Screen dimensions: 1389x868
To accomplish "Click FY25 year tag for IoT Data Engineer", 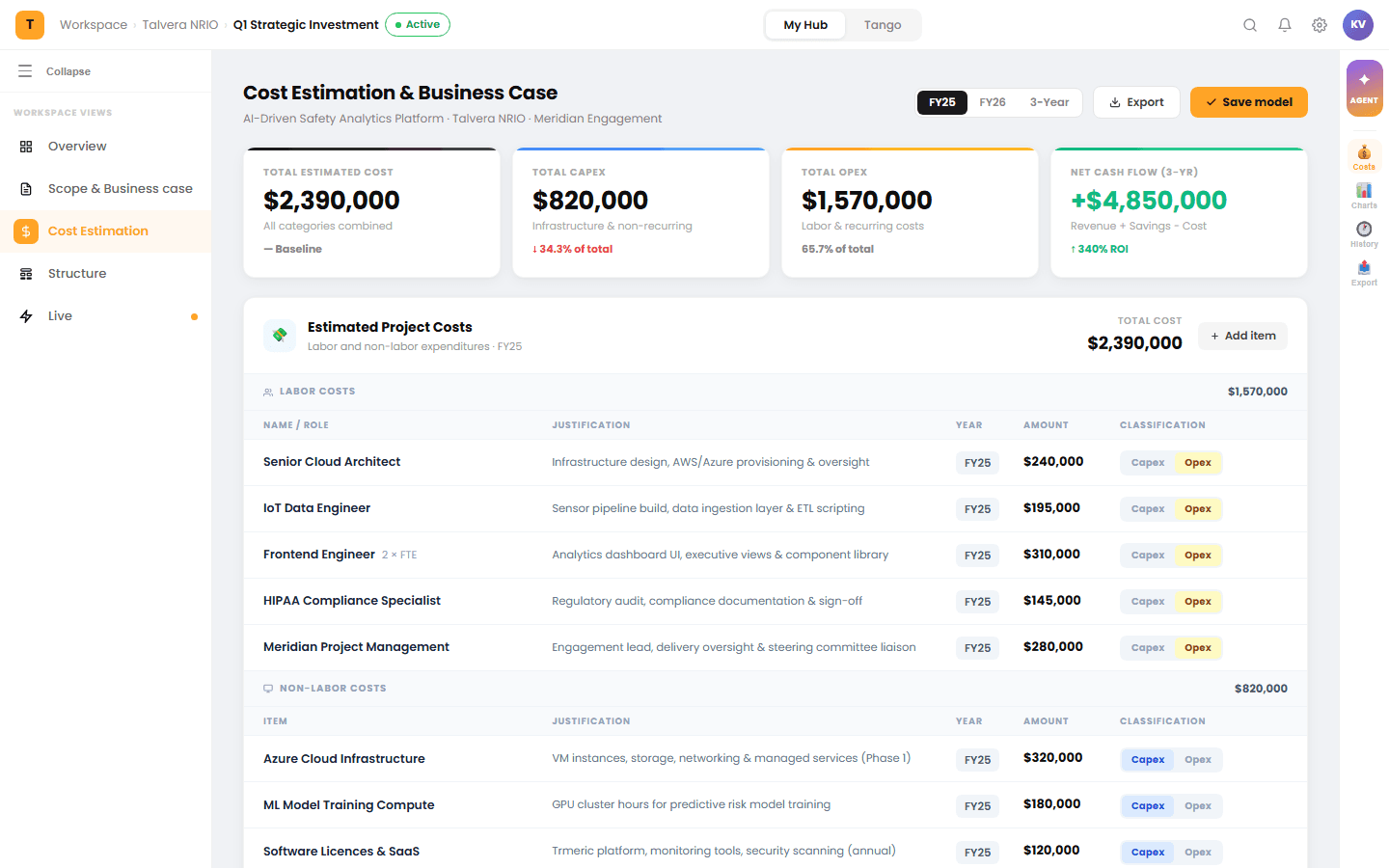I will 977,509.
